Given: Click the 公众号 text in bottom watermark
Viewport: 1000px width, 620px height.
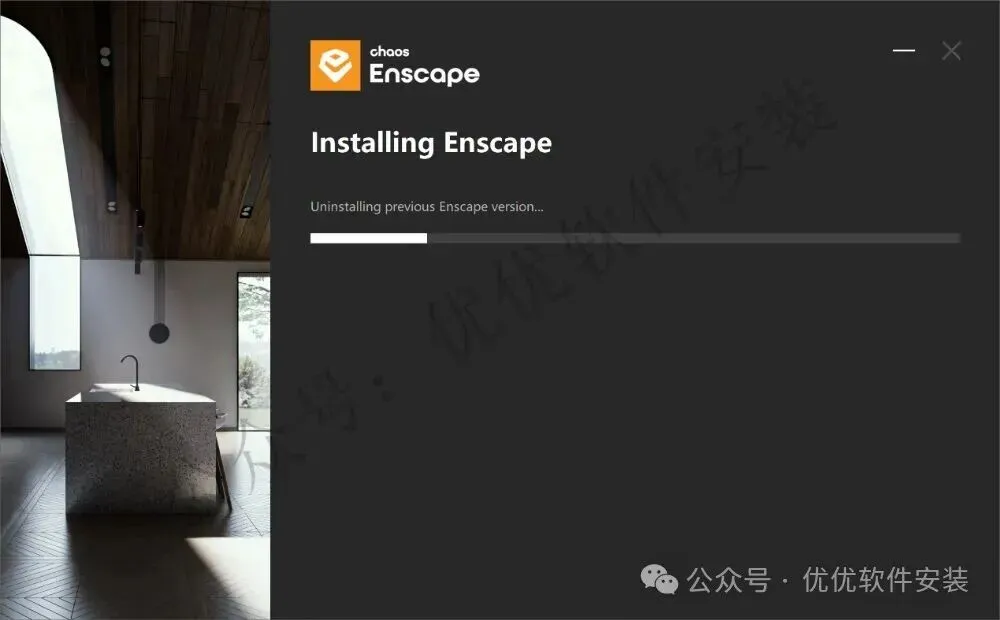Looking at the screenshot, I should click(729, 580).
